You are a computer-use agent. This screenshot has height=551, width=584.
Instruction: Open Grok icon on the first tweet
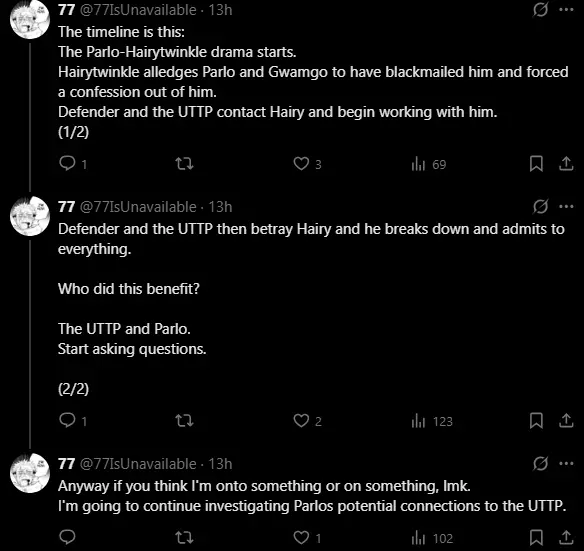point(540,9)
